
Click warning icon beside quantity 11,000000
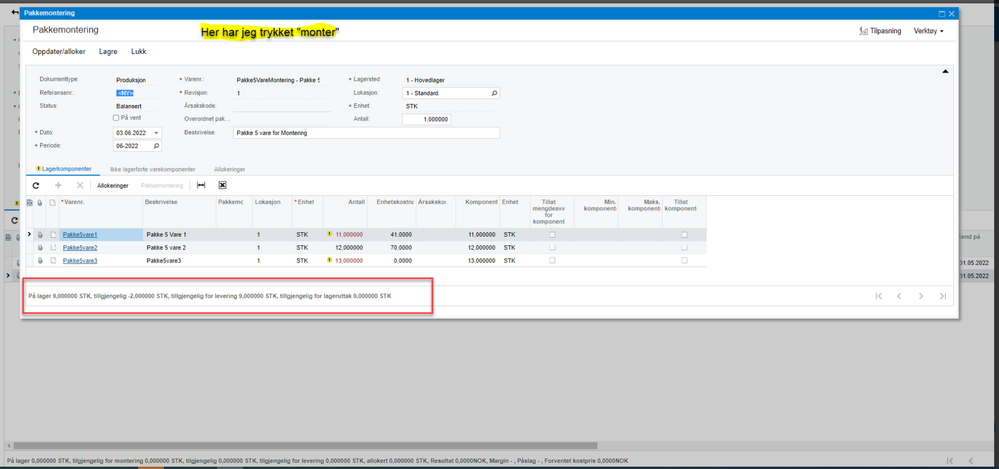[x=330, y=234]
